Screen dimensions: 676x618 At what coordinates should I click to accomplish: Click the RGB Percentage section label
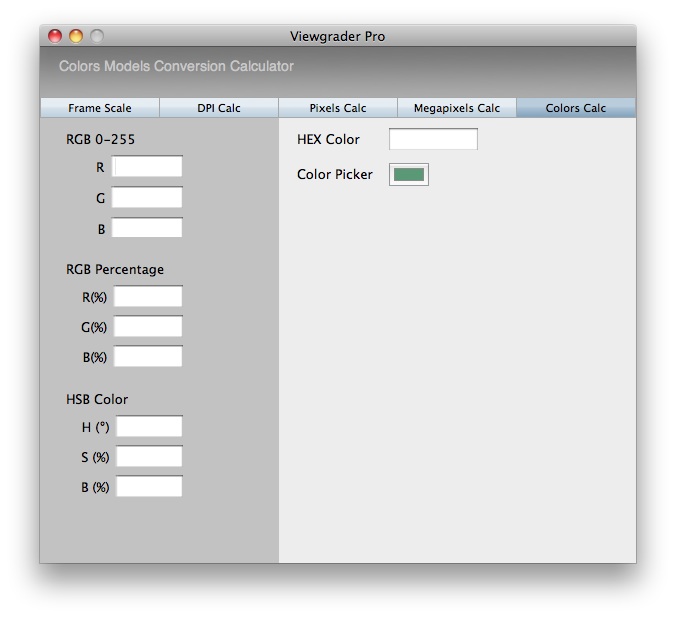[115, 270]
